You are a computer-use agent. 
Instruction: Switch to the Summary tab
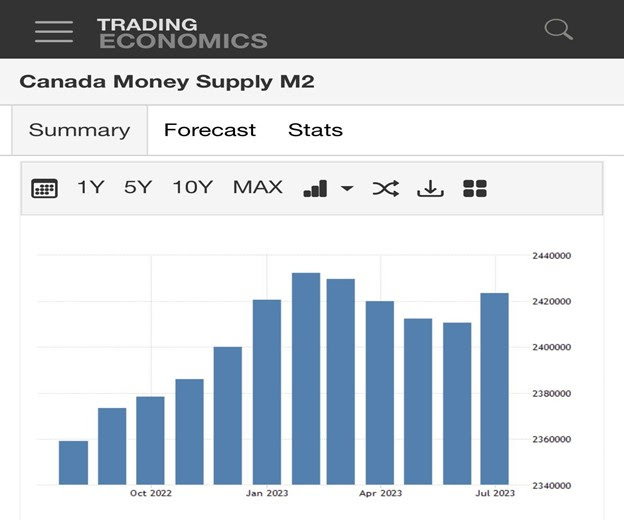click(x=80, y=130)
